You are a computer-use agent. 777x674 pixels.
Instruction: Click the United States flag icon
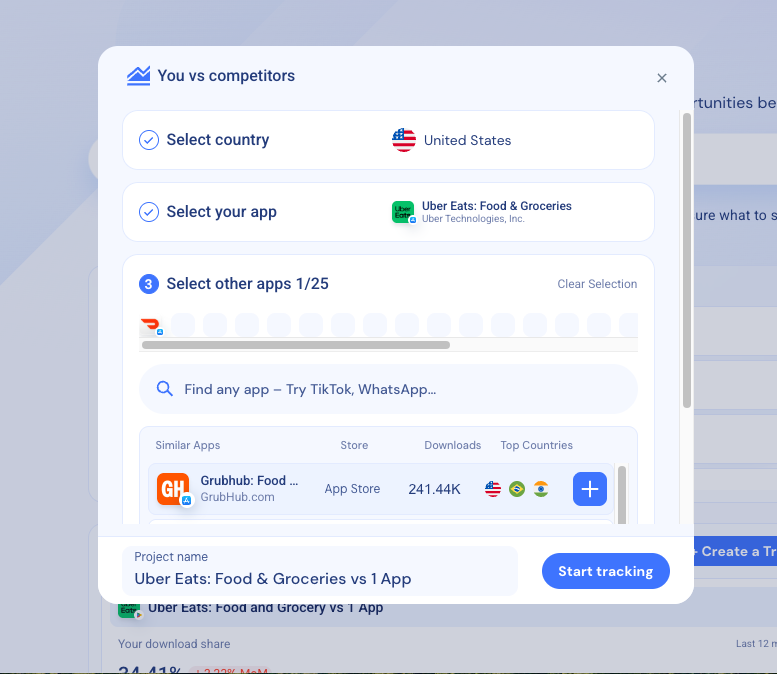click(404, 140)
